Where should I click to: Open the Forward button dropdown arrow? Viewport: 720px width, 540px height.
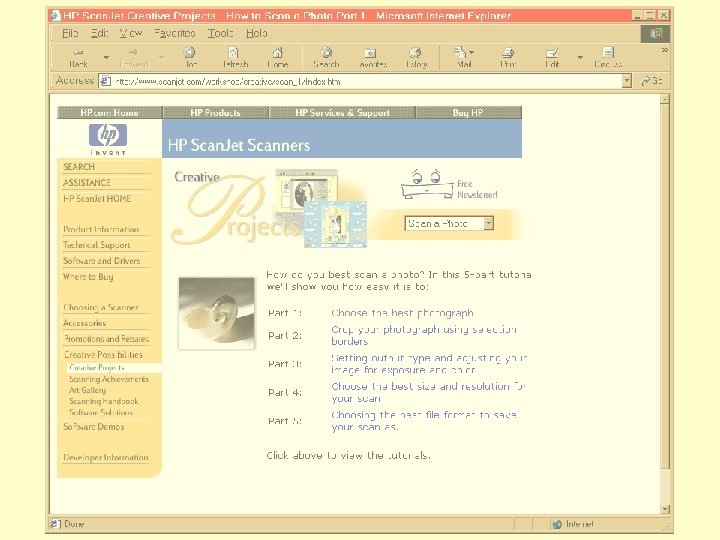pos(162,57)
